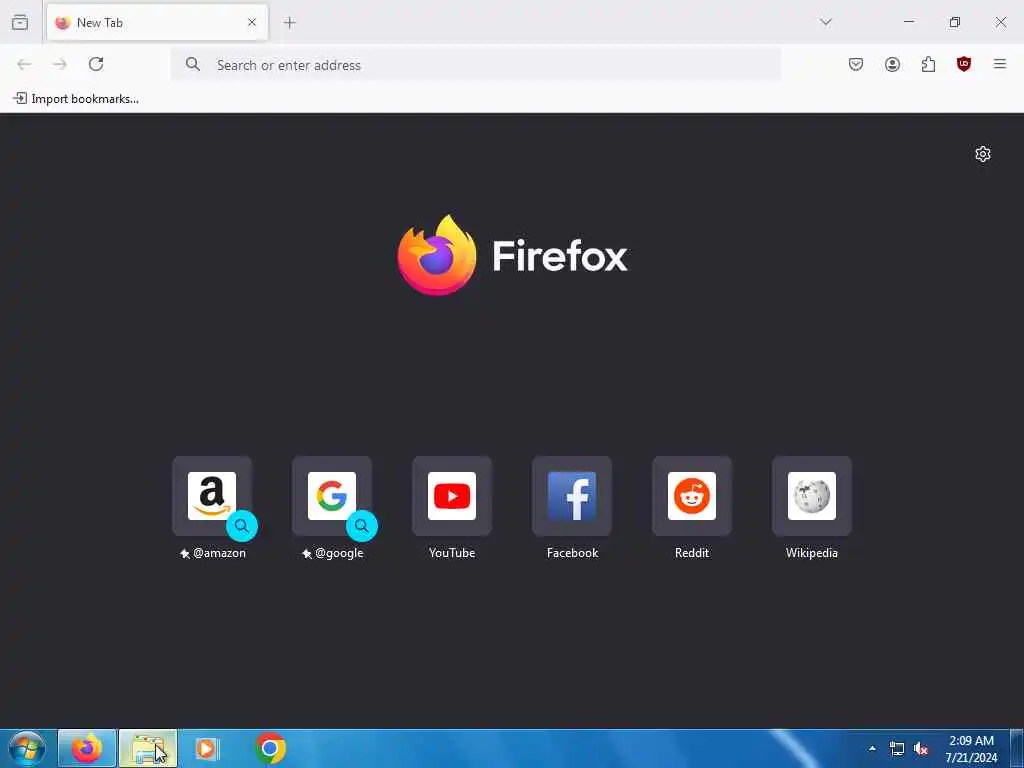Click the Reddit label text
Screen dimensions: 1024x768
point(692,552)
